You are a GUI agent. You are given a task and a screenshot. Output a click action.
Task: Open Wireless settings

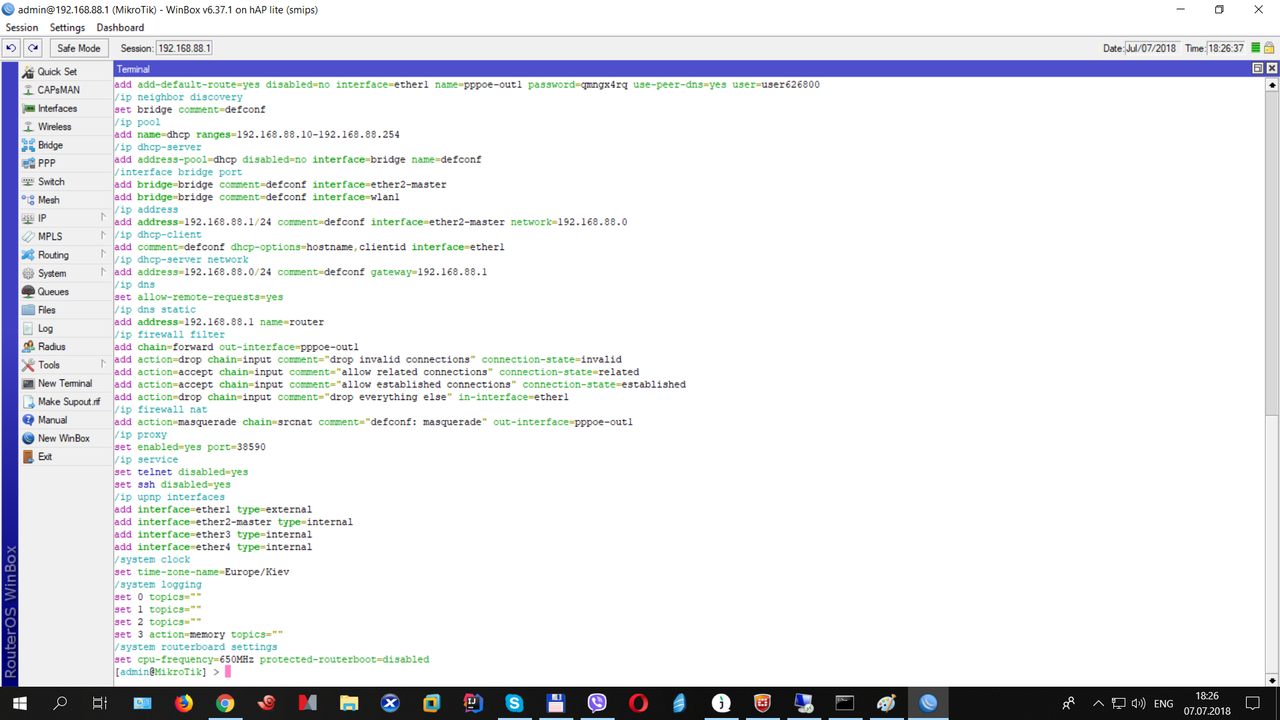pyautogui.click(x=54, y=127)
